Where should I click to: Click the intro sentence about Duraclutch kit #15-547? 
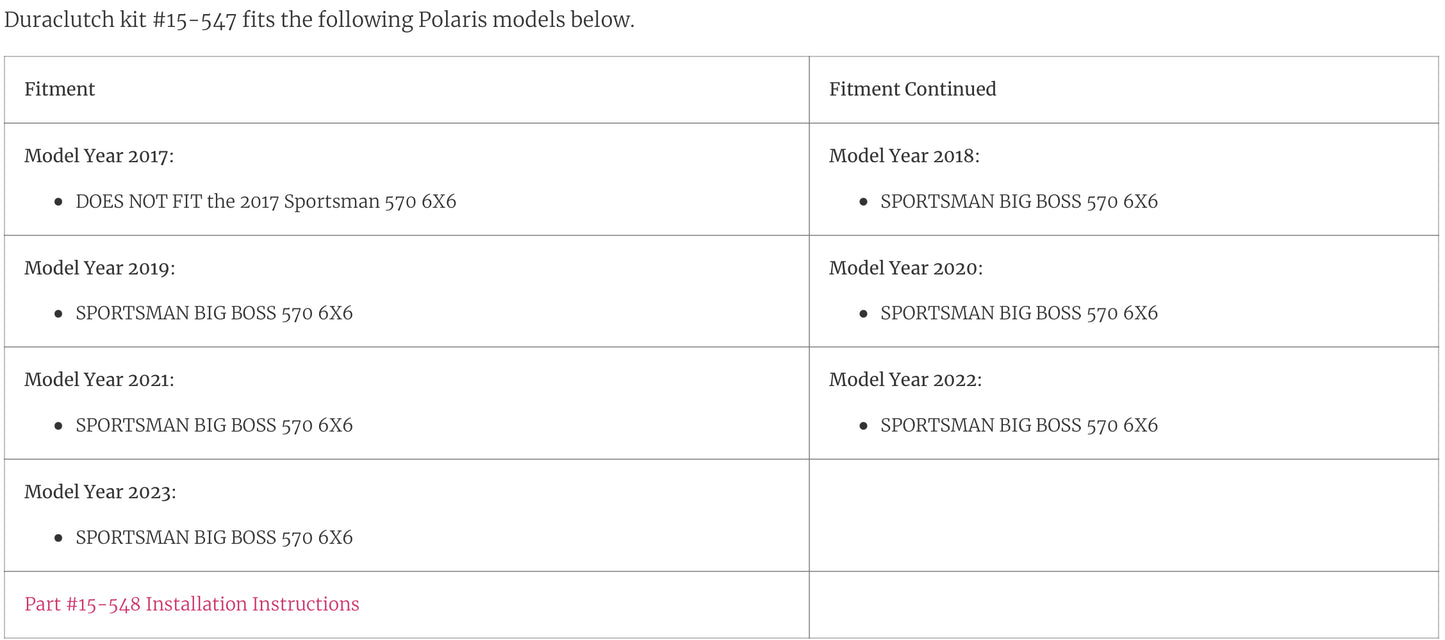click(319, 20)
